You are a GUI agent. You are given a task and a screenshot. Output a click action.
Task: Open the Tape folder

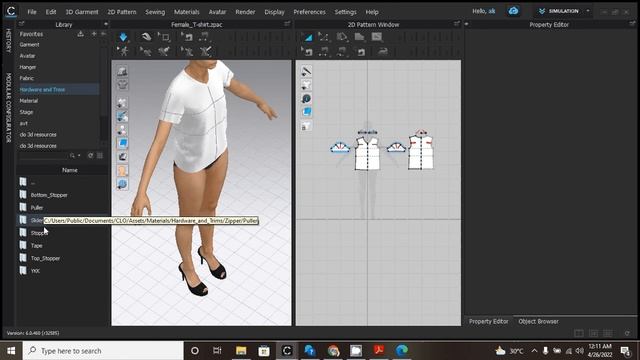click(36, 245)
